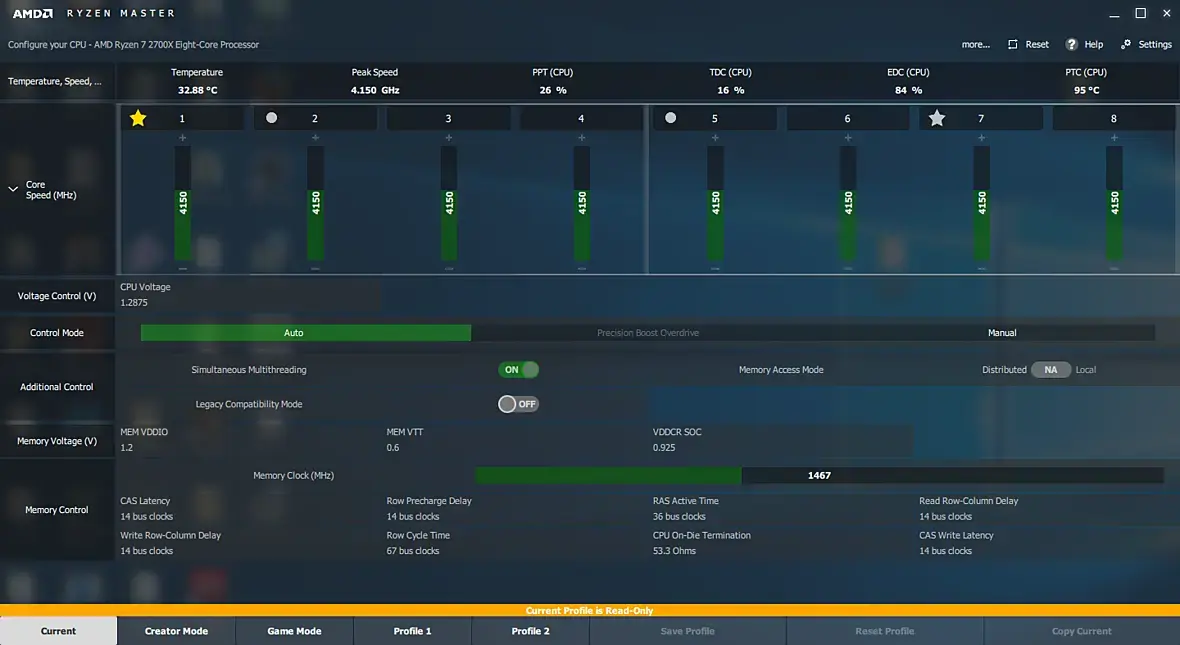Click RAS Active Time 36 bus clocks
The height and width of the screenshot is (645, 1180).
pyautogui.click(x=679, y=516)
